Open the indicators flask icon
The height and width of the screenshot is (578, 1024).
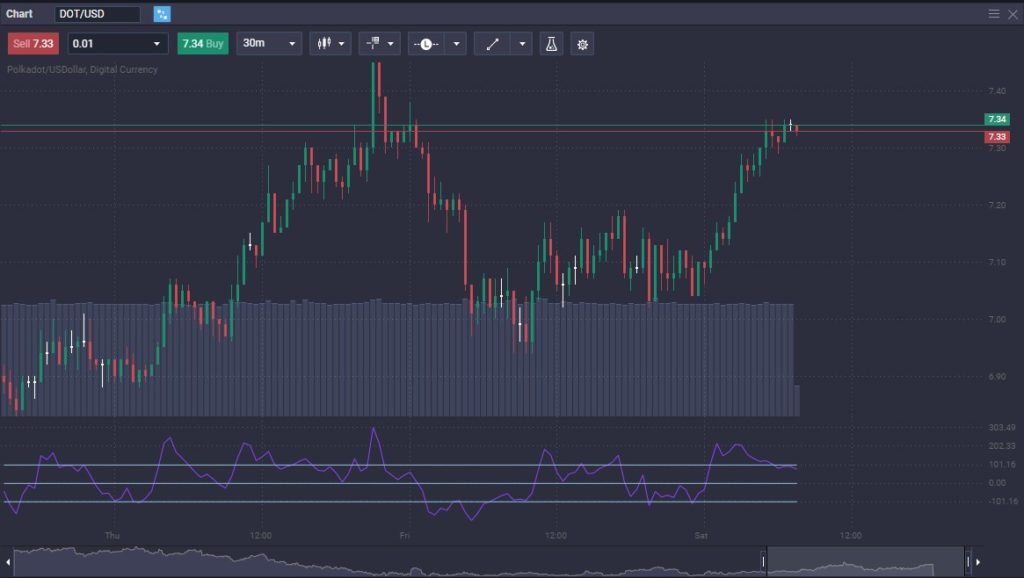tap(550, 44)
